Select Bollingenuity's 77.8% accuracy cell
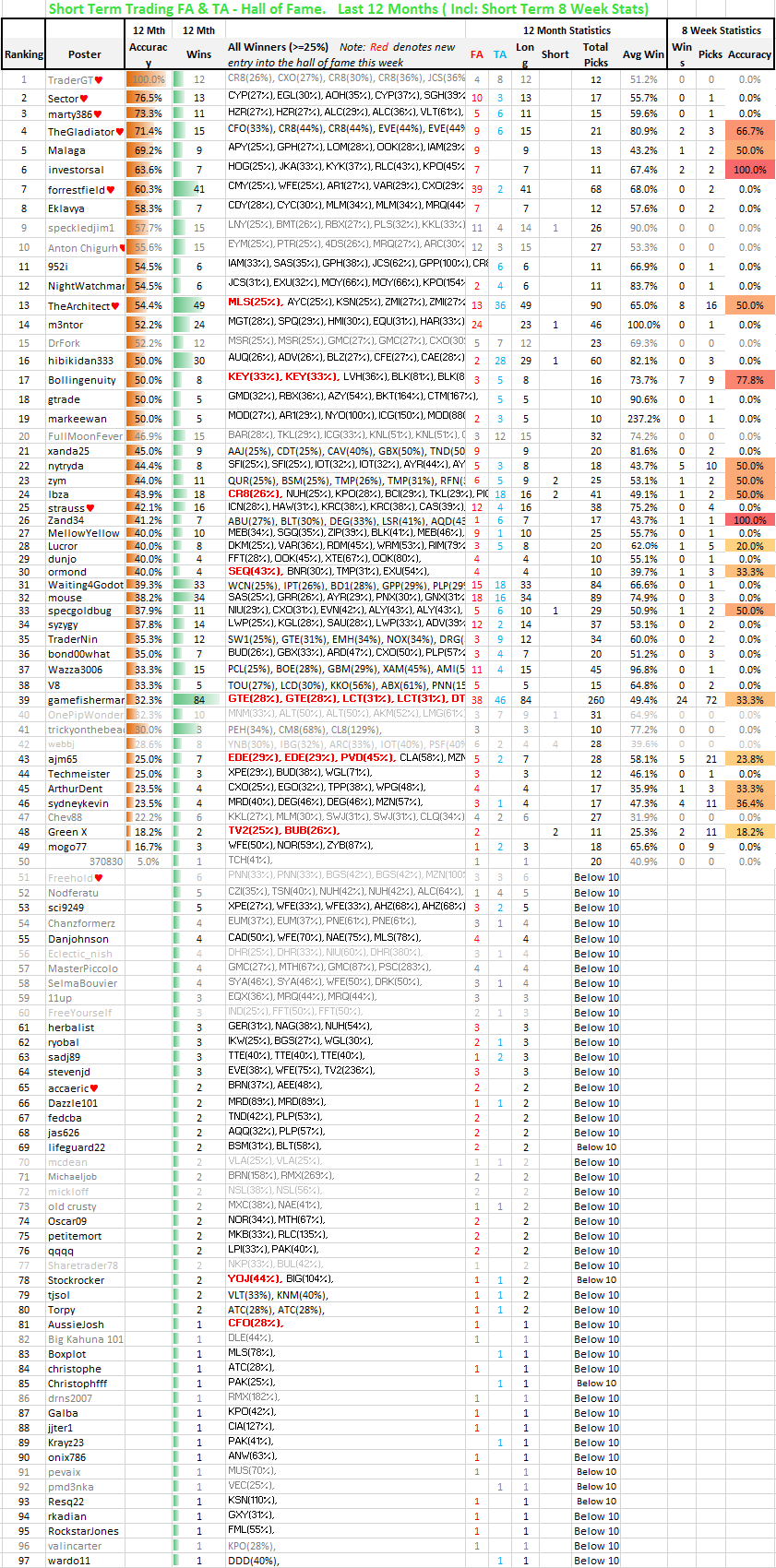Image resolution: width=776 pixels, height=1568 pixels. pyautogui.click(x=749, y=380)
